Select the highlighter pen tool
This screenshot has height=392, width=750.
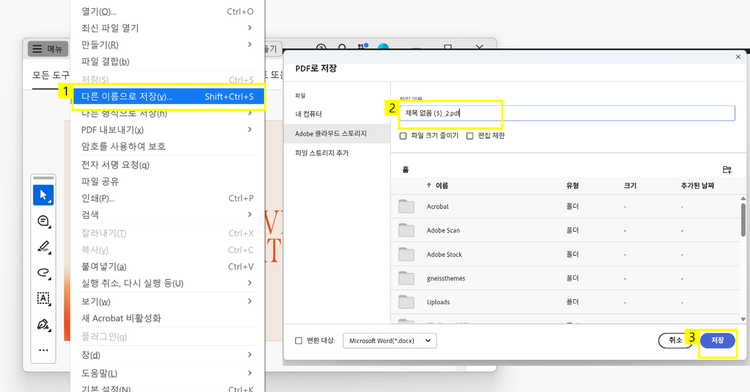click(43, 247)
